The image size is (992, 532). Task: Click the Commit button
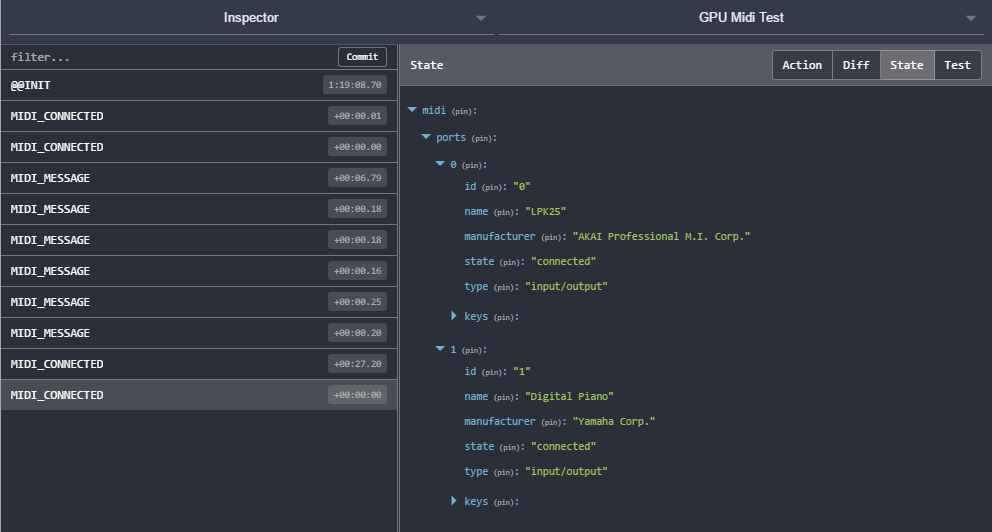[362, 57]
